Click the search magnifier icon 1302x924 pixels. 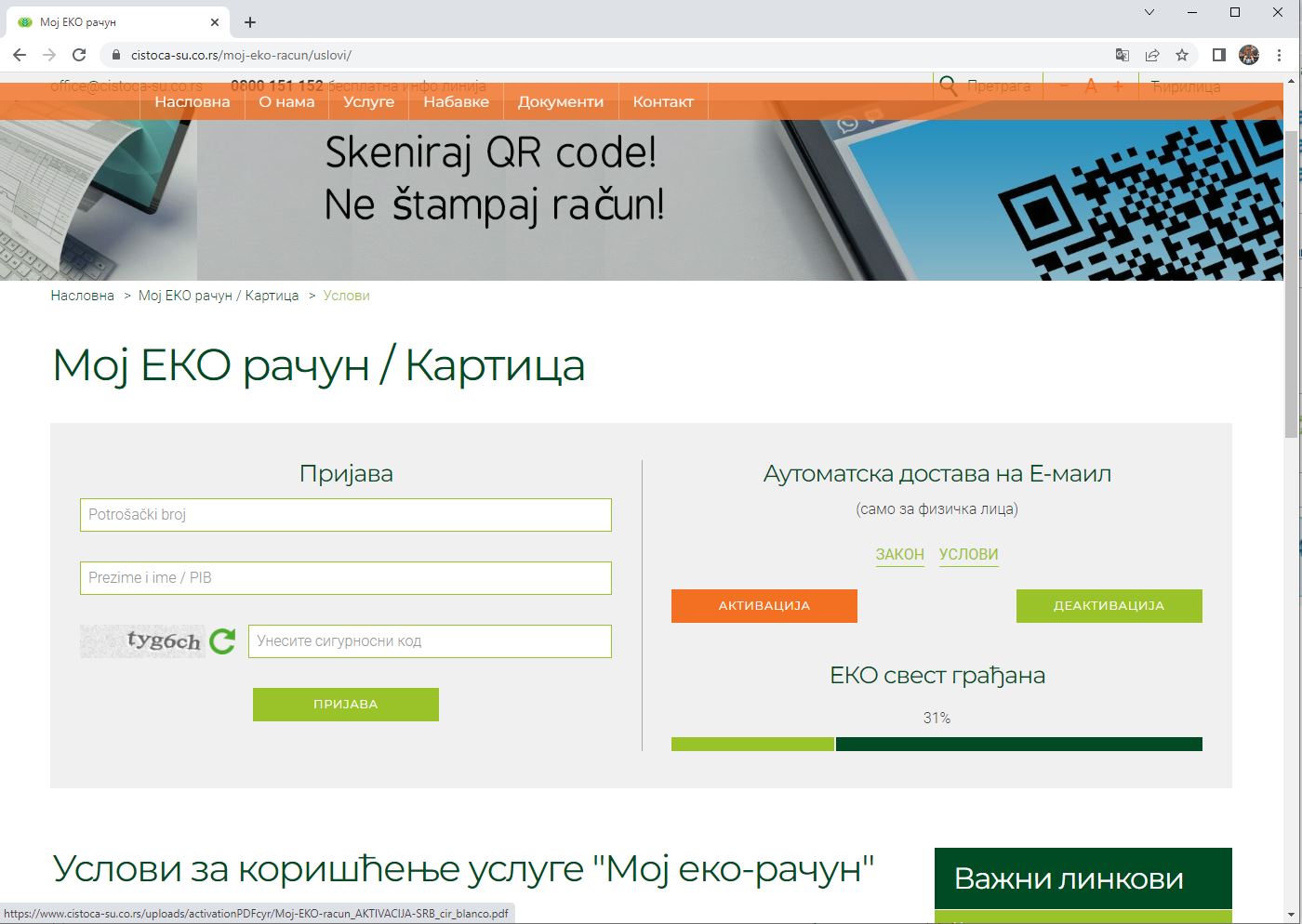click(x=948, y=86)
